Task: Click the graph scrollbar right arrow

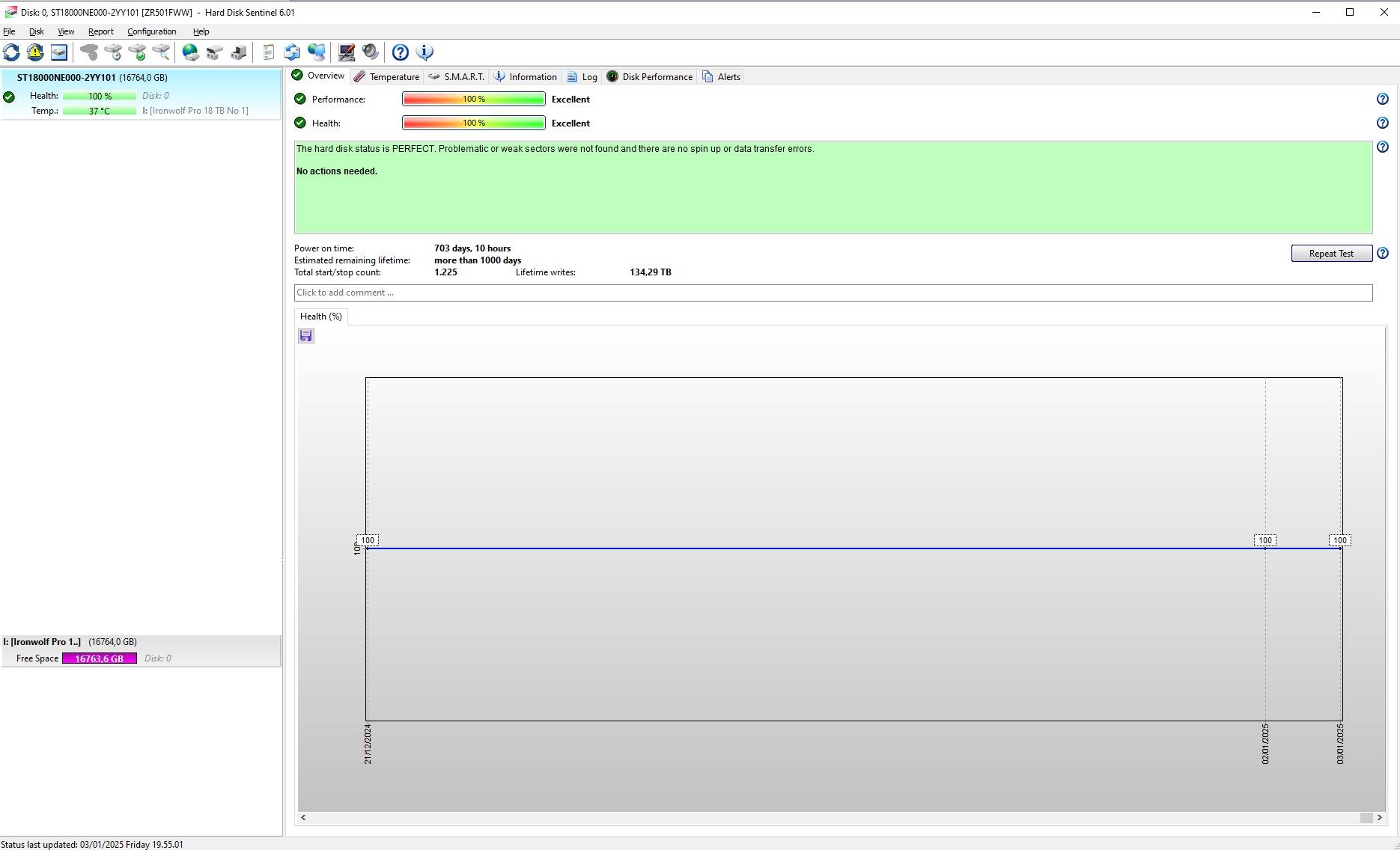Action: pos(1380,818)
